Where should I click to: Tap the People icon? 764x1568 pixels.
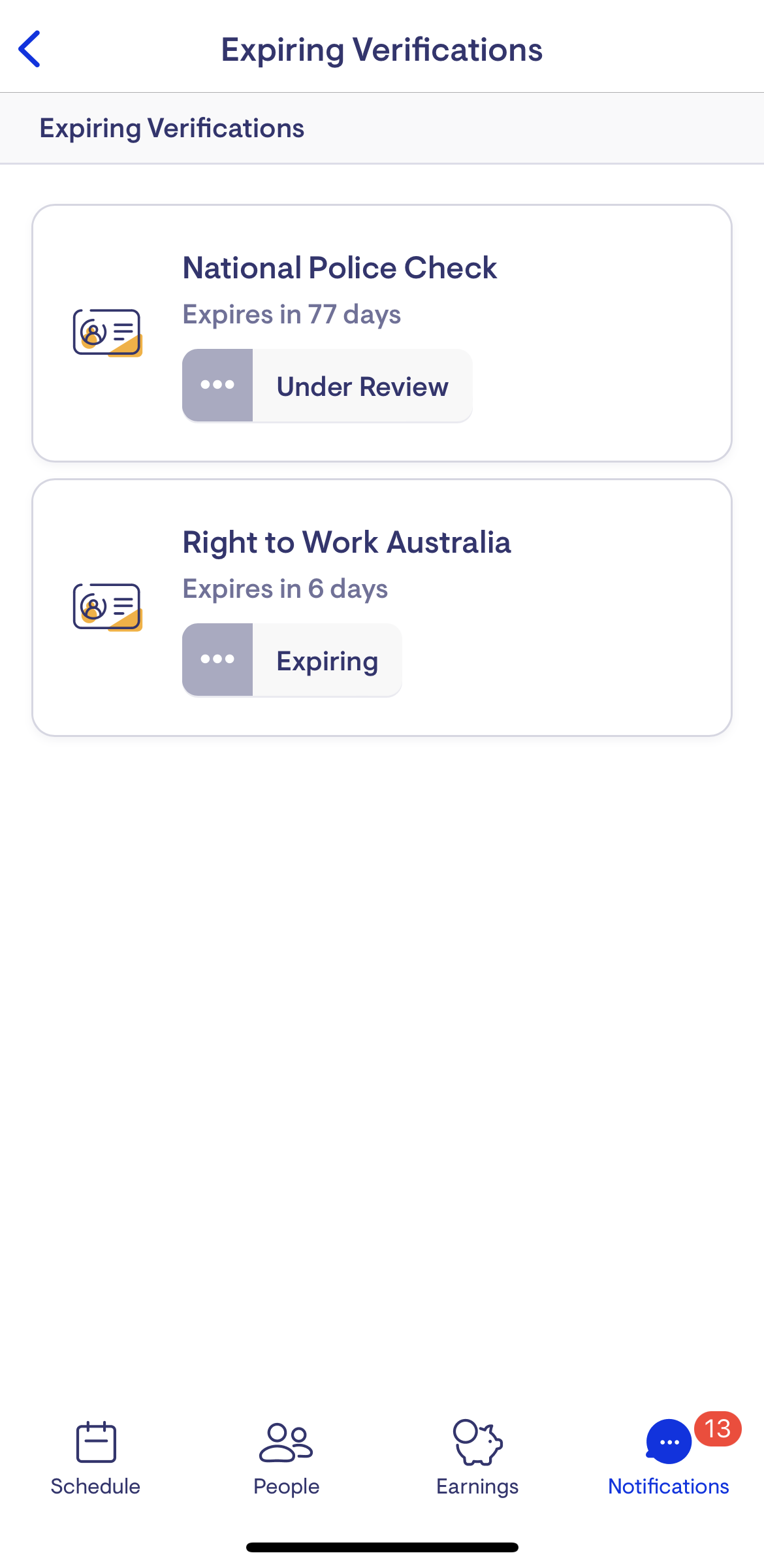pyautogui.click(x=286, y=1441)
